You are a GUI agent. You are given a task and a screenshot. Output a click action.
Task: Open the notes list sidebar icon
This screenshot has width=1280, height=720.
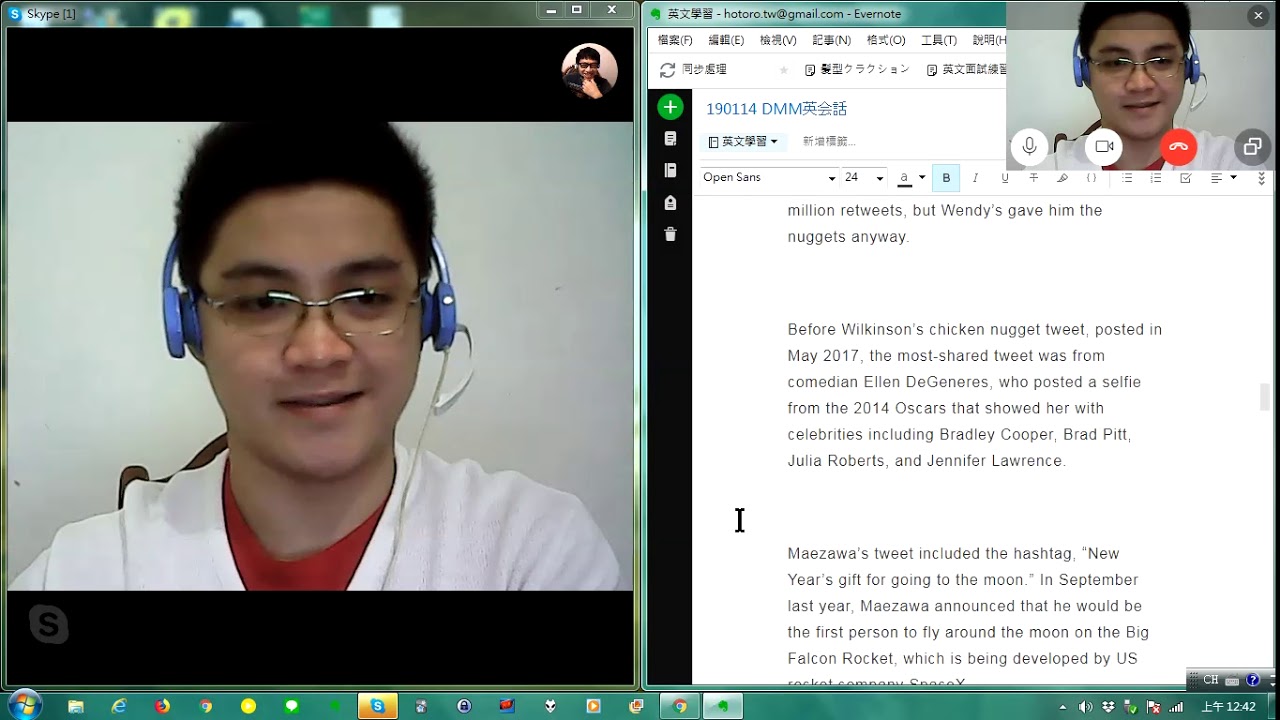point(670,139)
